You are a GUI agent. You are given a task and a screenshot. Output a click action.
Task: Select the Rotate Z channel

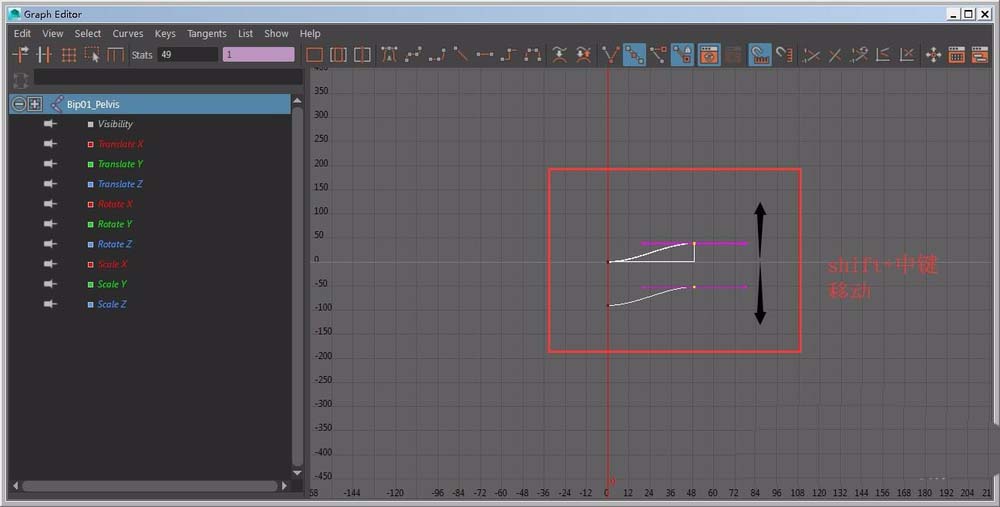tap(115, 244)
